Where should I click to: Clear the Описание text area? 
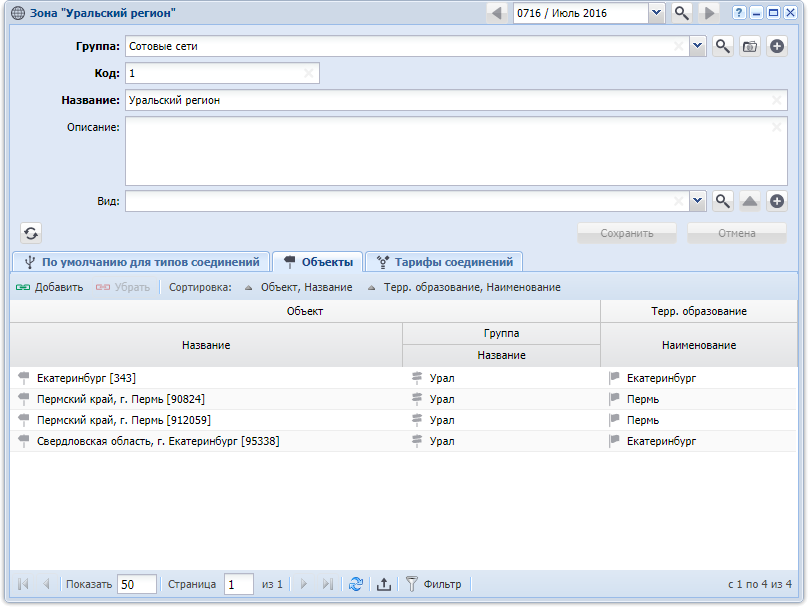(x=777, y=127)
